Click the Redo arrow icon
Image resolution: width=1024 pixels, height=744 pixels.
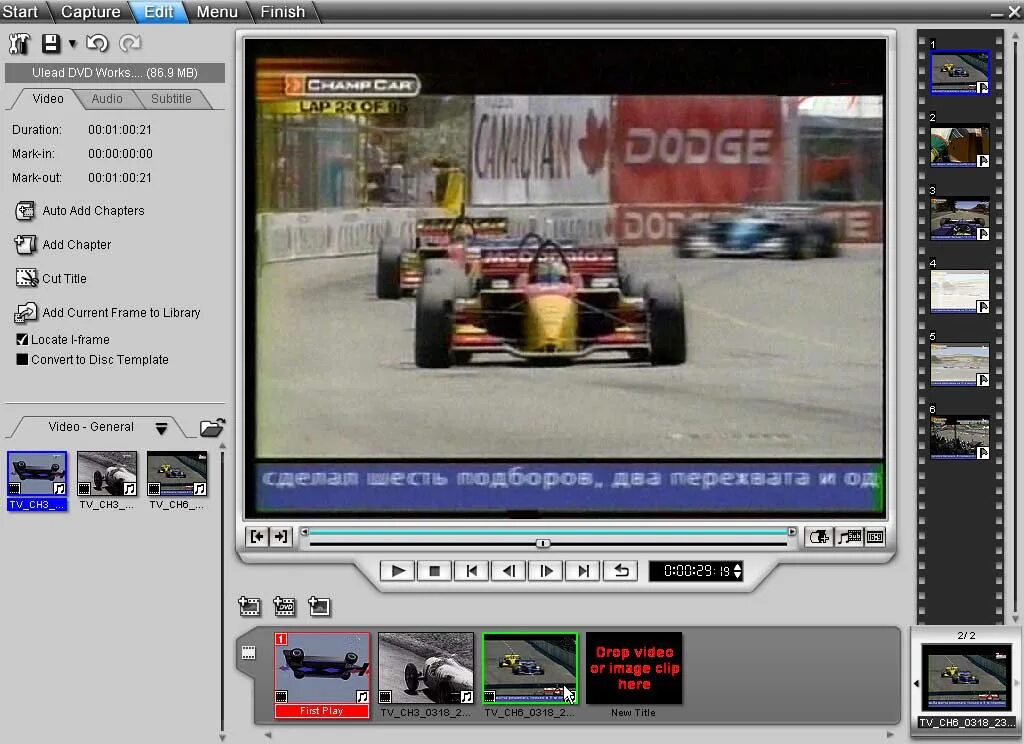(x=129, y=44)
